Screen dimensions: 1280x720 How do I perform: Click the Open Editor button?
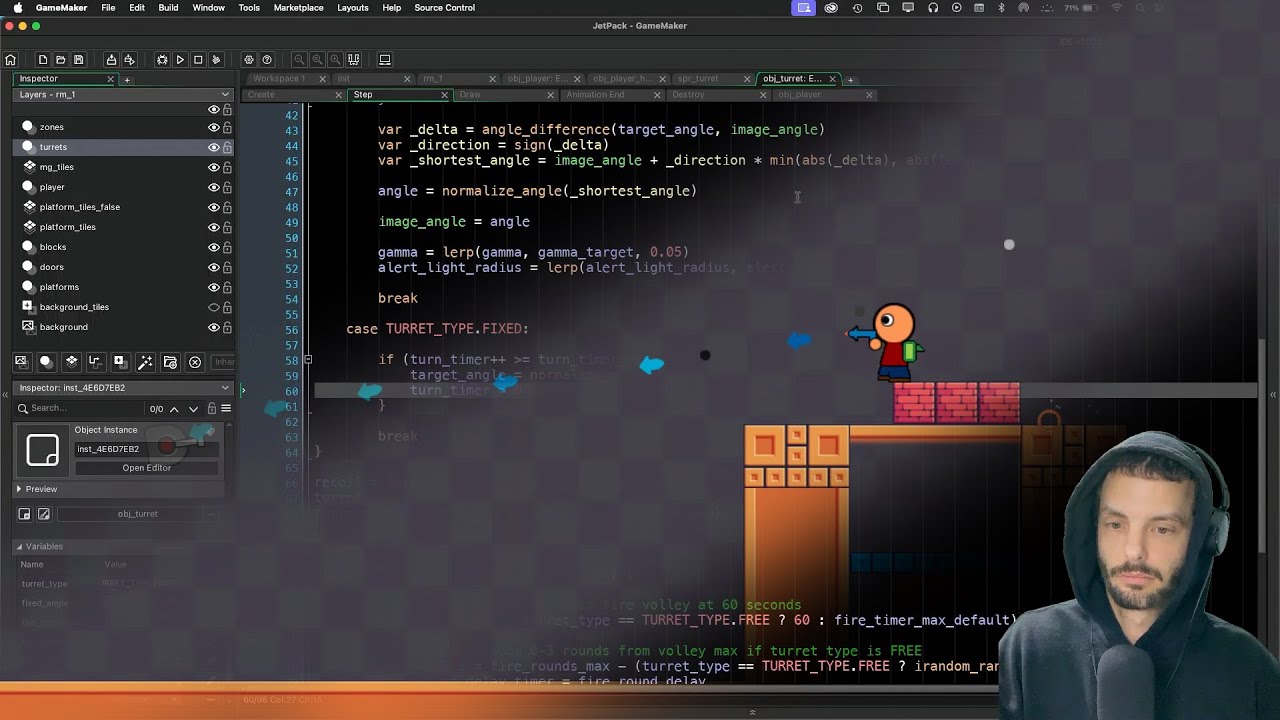tap(147, 468)
